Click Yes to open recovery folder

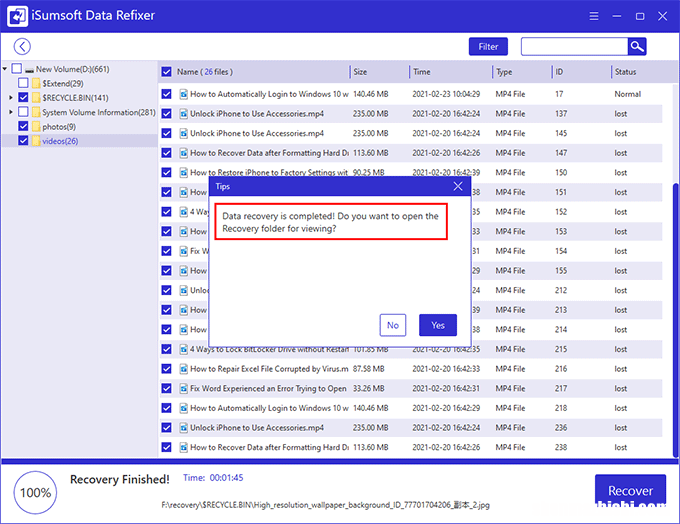tap(438, 325)
